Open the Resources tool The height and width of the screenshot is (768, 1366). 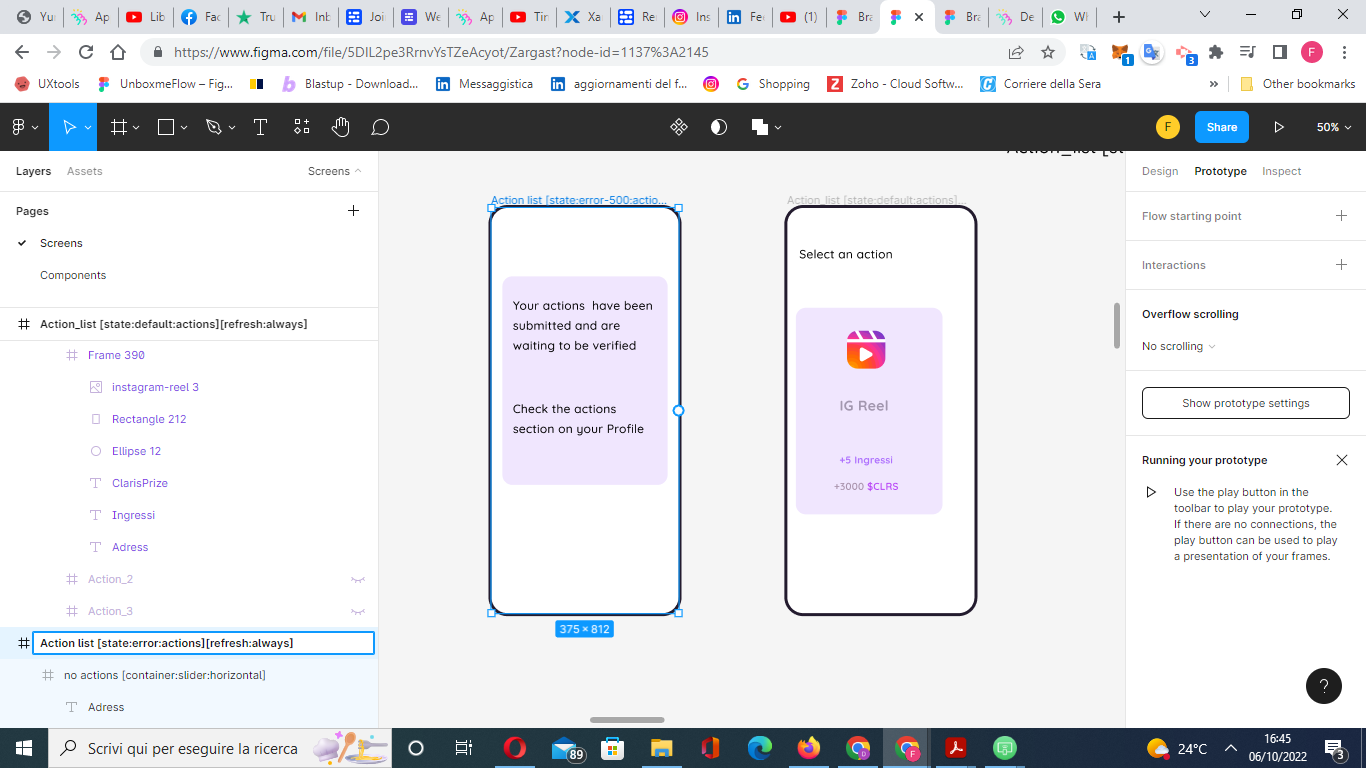301,127
